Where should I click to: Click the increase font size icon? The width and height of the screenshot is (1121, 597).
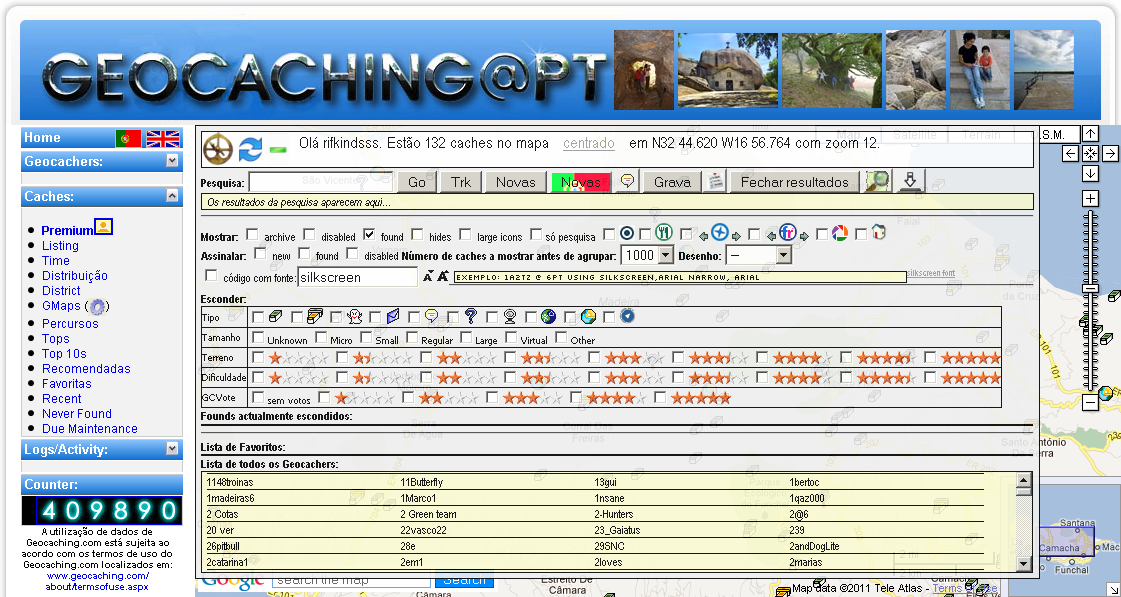(443, 277)
